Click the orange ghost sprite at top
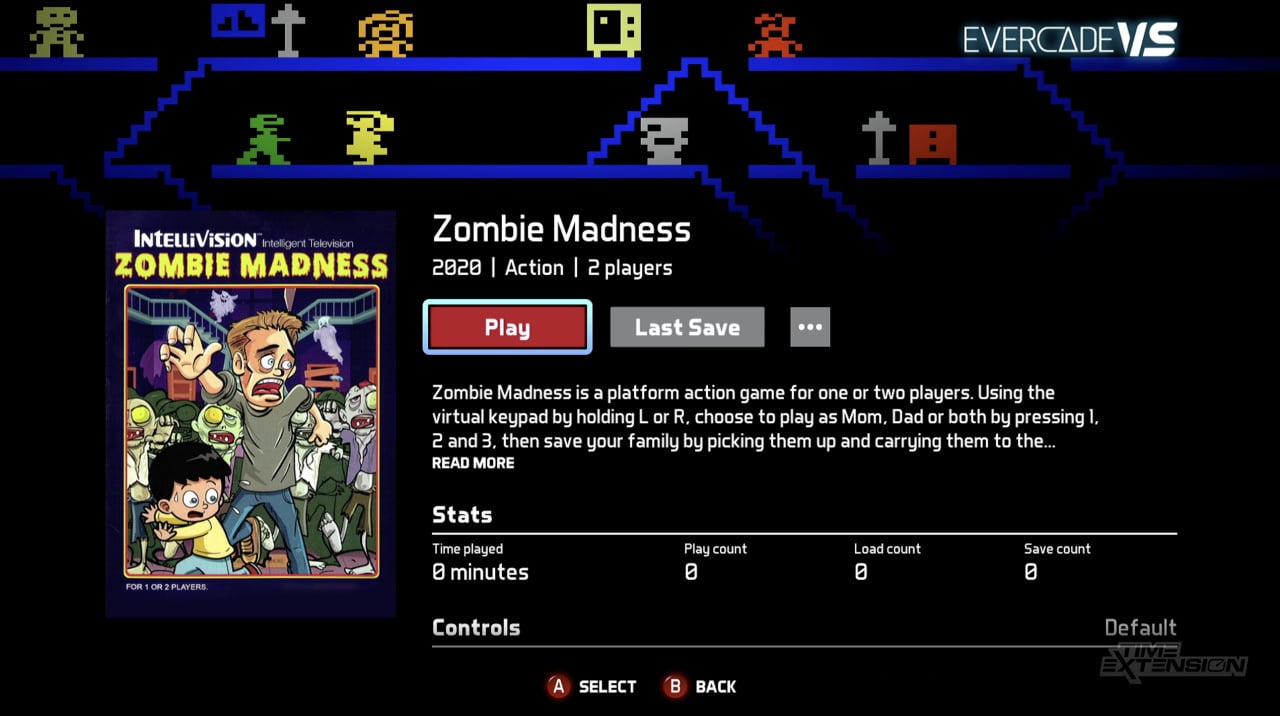The image size is (1280, 716). (x=386, y=34)
